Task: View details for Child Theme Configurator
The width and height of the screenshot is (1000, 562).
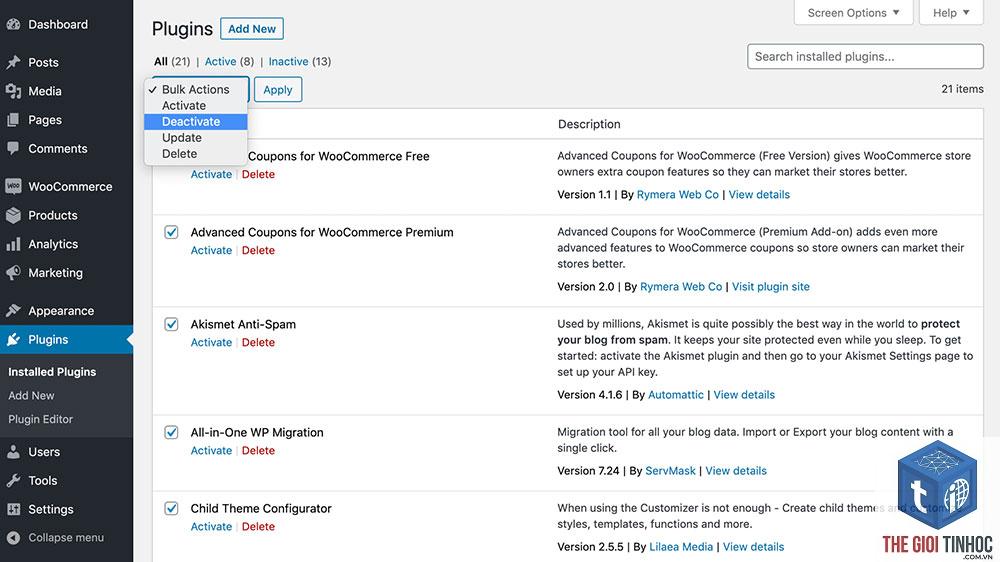Action: coord(753,547)
